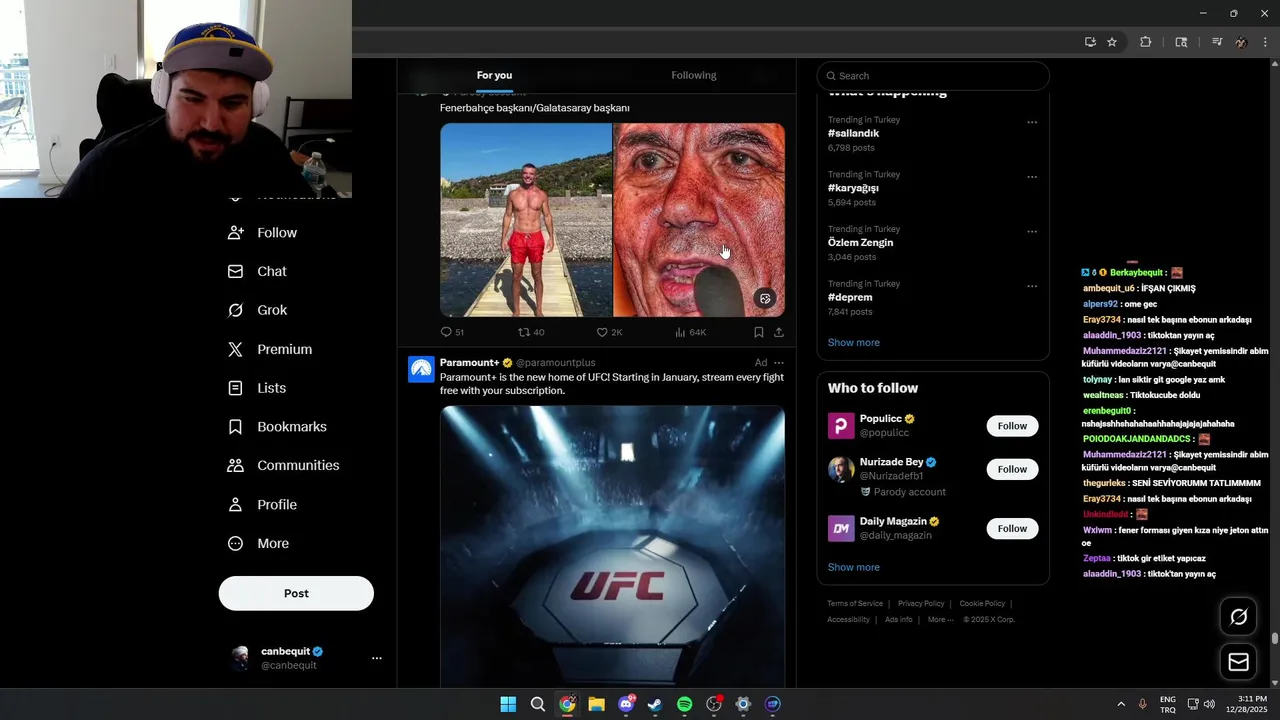
Task: Click the Premium X logo icon
Action: click(x=236, y=349)
